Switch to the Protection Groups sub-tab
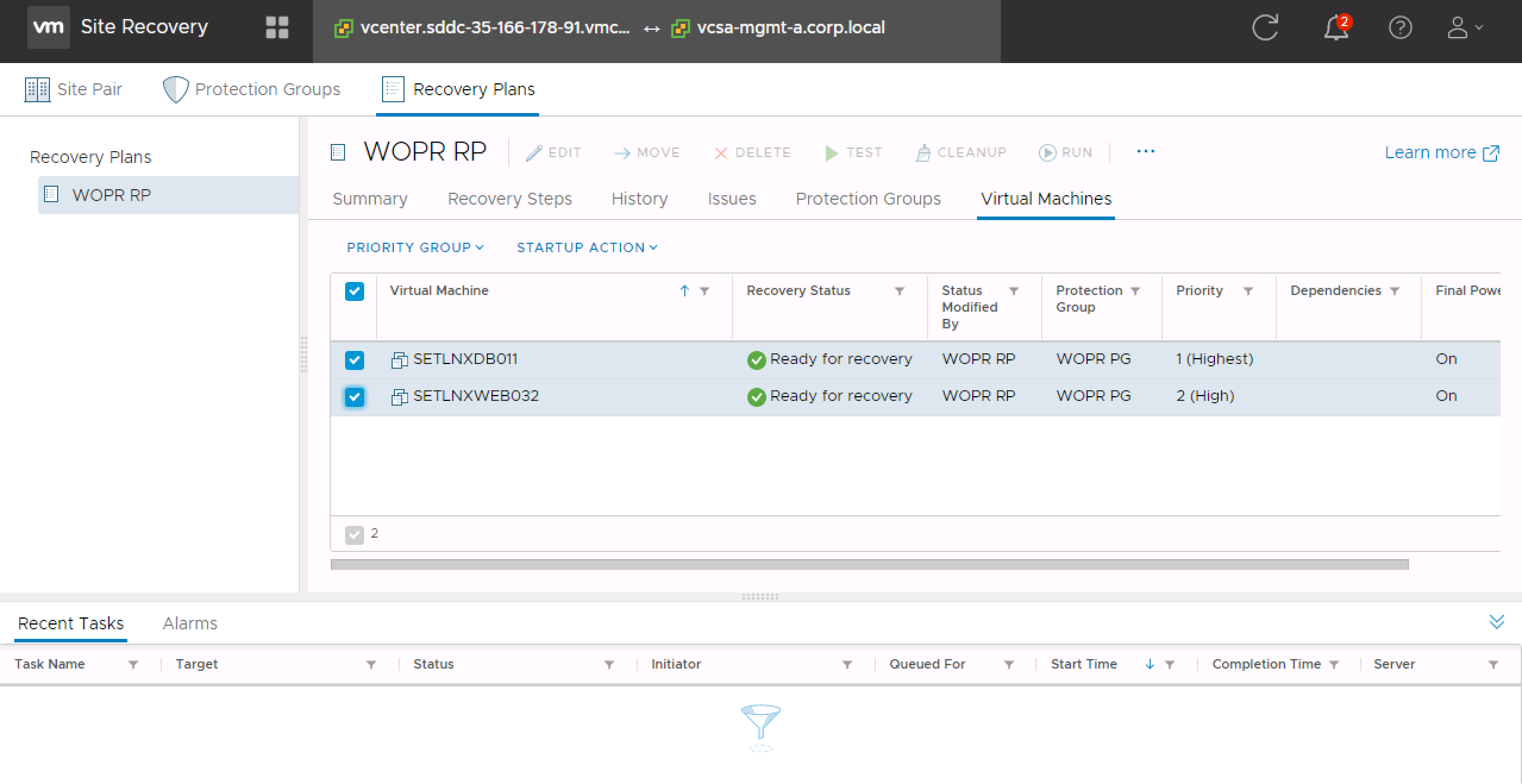The height and width of the screenshot is (784, 1522). (868, 199)
